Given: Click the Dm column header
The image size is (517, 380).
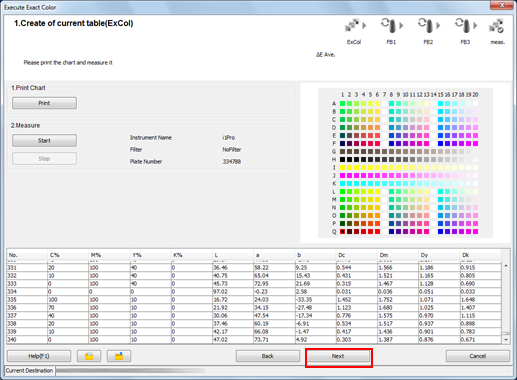Looking at the screenshot, I should pyautogui.click(x=398, y=255).
